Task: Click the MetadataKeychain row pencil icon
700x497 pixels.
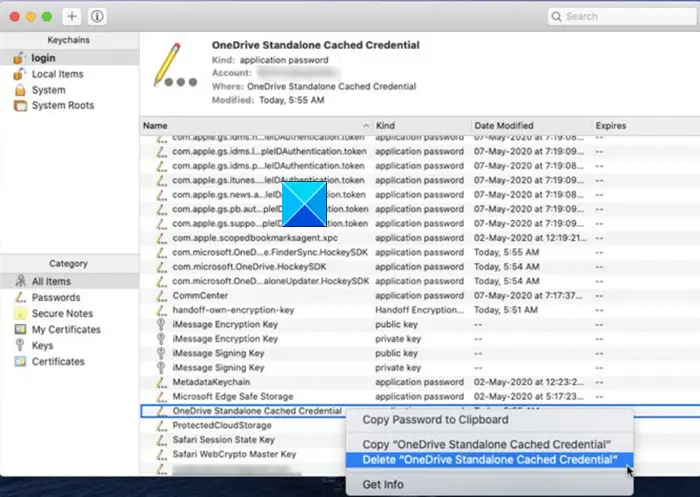Action: tap(161, 382)
